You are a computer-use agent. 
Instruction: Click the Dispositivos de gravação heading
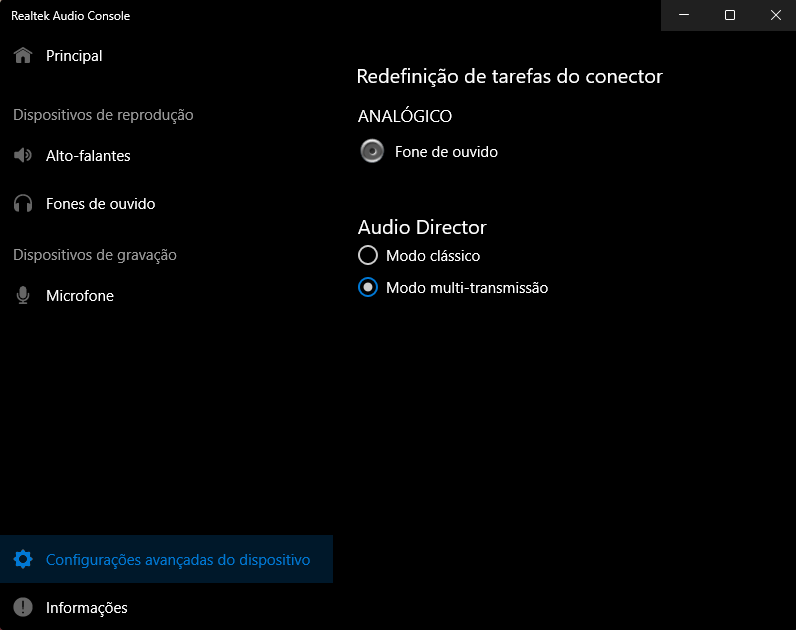(95, 255)
